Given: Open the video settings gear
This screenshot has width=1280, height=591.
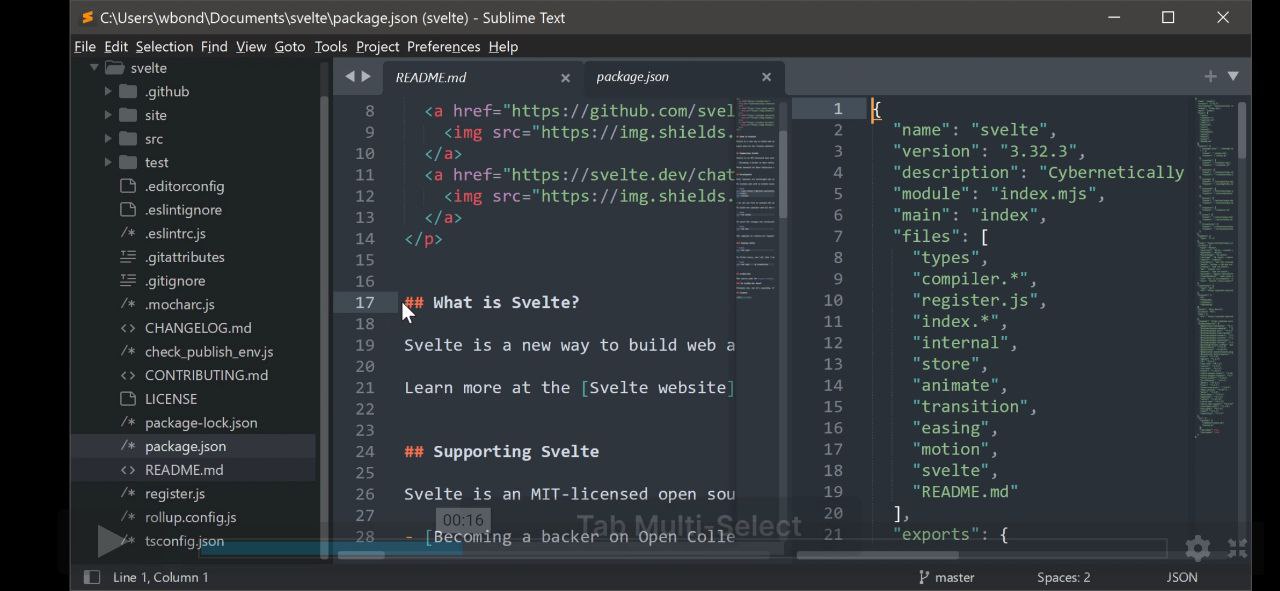Looking at the screenshot, I should tap(1197, 548).
